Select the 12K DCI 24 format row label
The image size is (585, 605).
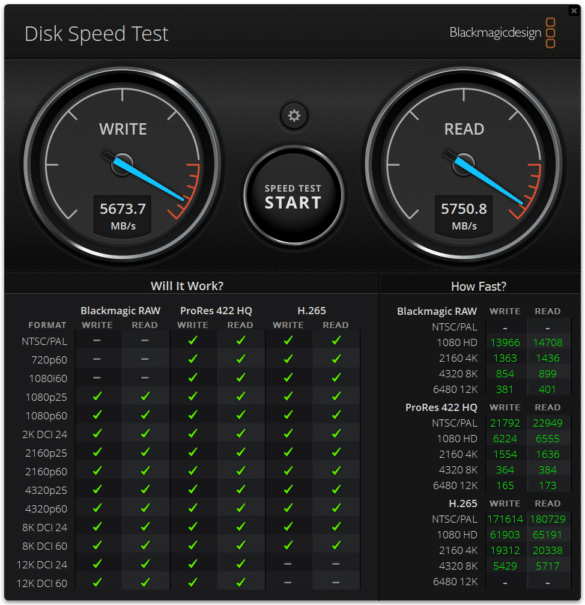42,565
